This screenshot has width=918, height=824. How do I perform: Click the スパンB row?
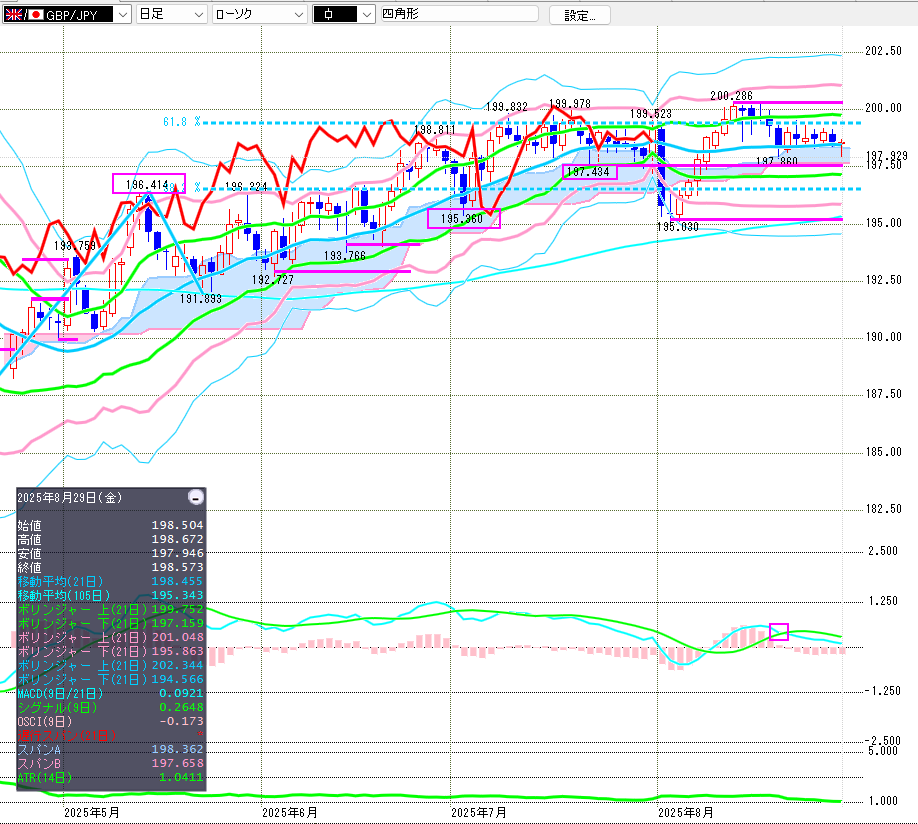[x=111, y=764]
